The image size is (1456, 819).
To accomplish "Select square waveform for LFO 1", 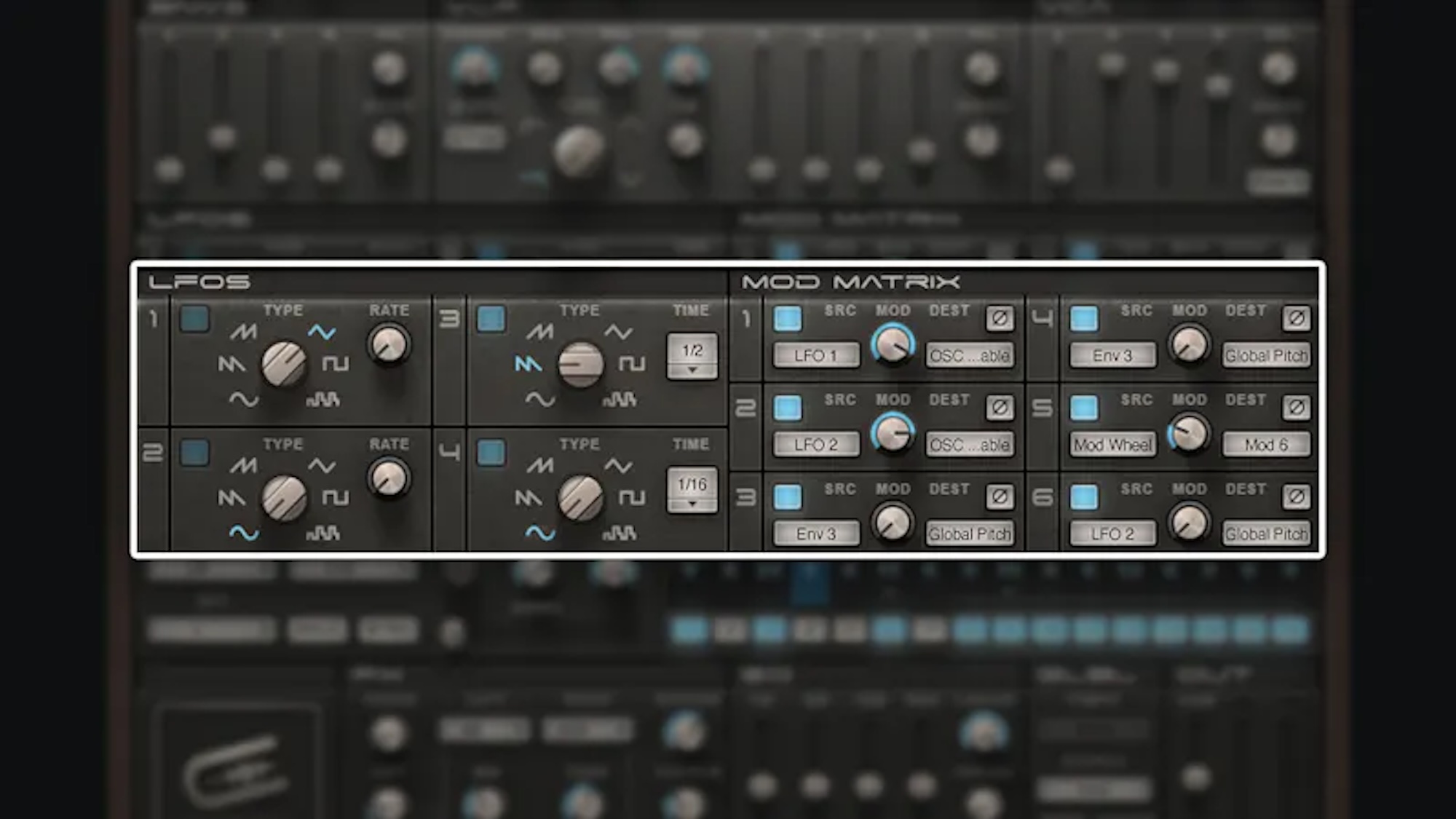I will point(336,363).
